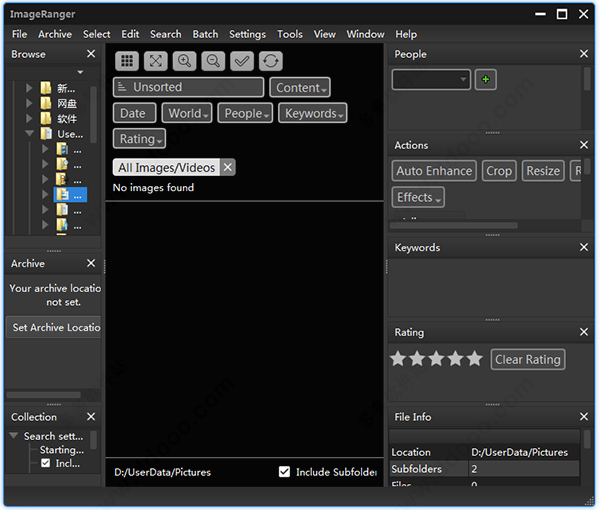
Task: Open the Window menu
Action: point(365,34)
